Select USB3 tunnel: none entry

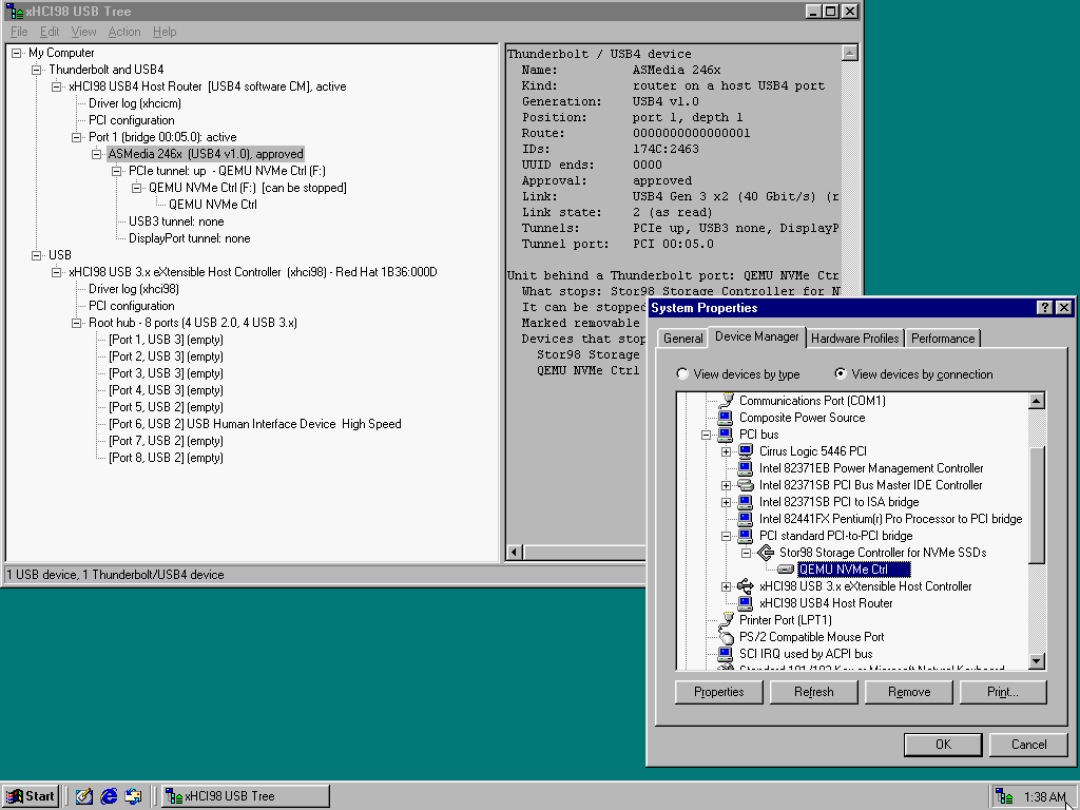click(x=176, y=222)
